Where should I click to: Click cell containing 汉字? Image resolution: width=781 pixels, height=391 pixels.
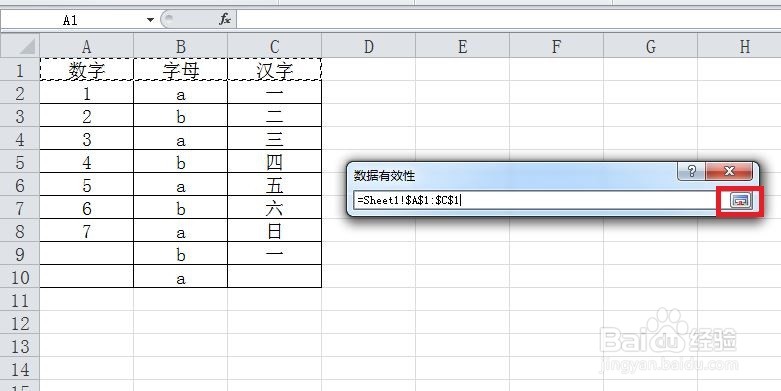pos(274,70)
